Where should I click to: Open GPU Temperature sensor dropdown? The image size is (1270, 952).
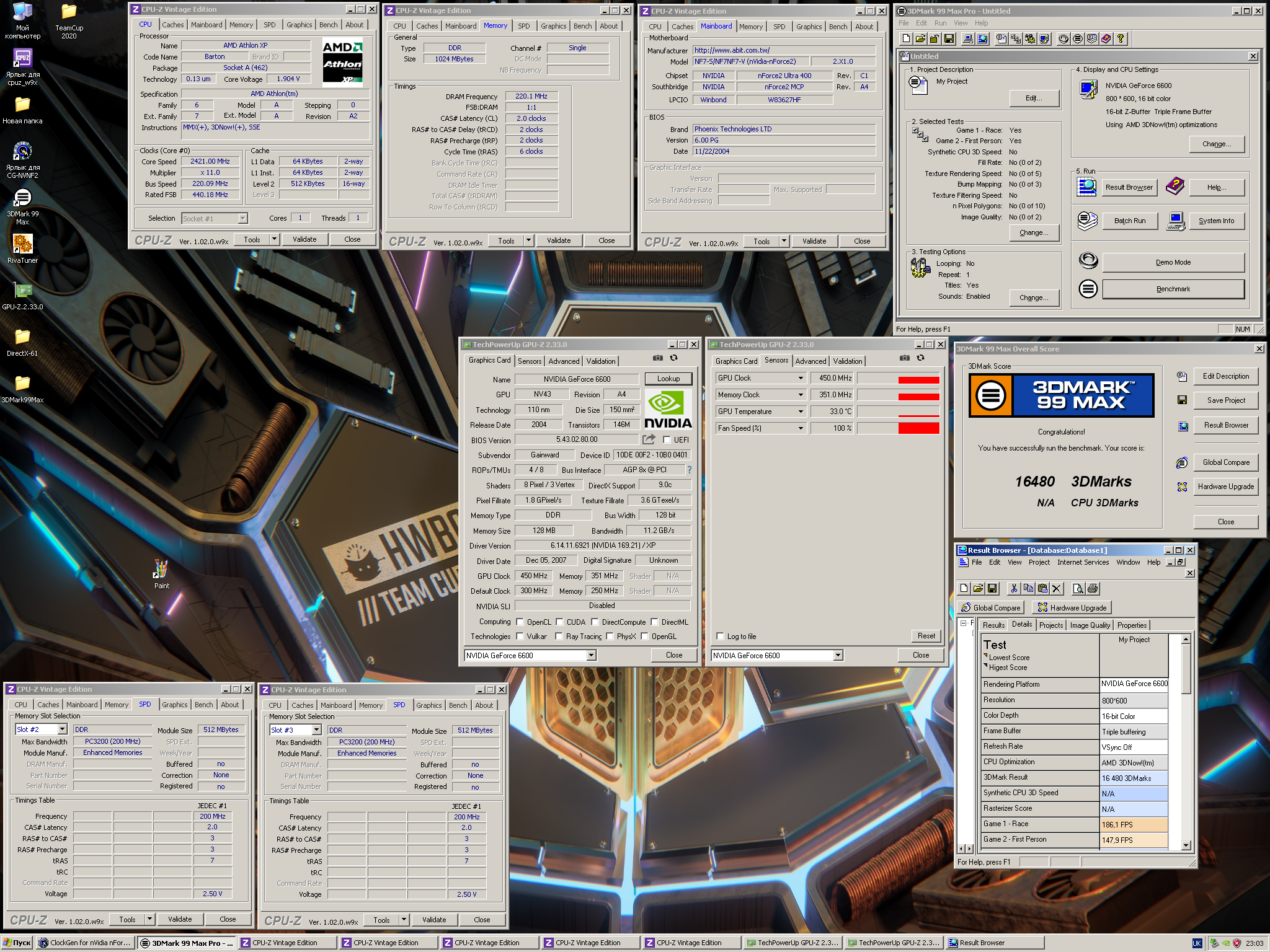[x=801, y=412]
